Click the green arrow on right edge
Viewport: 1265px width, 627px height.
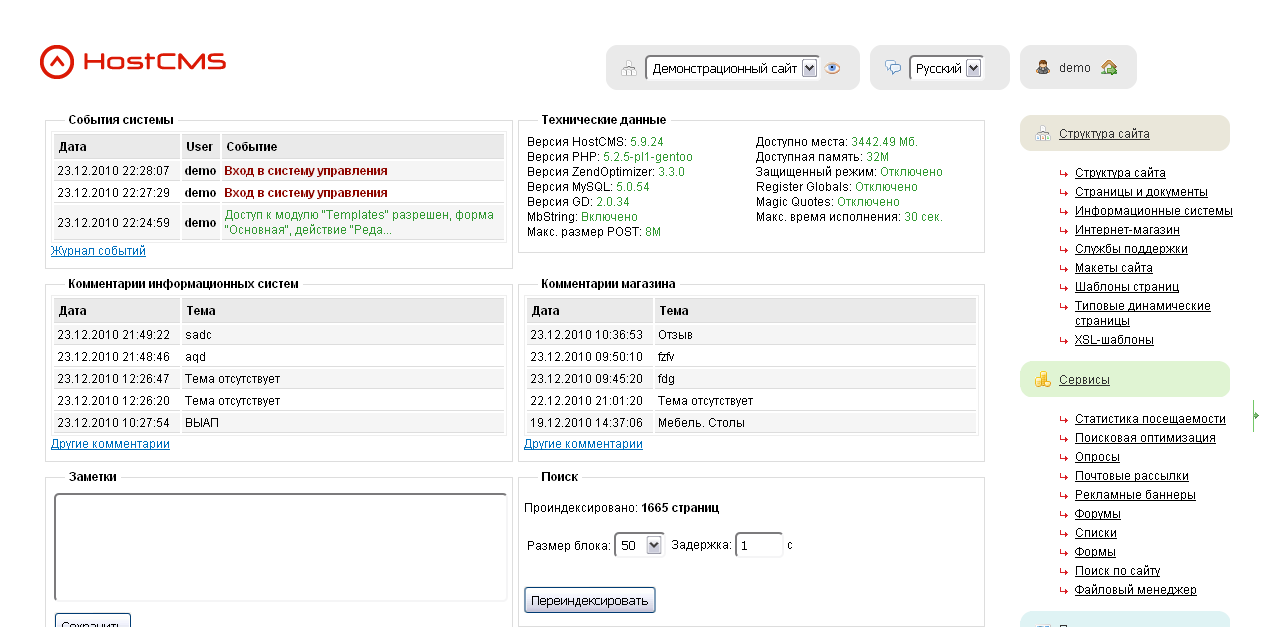coord(1256,415)
